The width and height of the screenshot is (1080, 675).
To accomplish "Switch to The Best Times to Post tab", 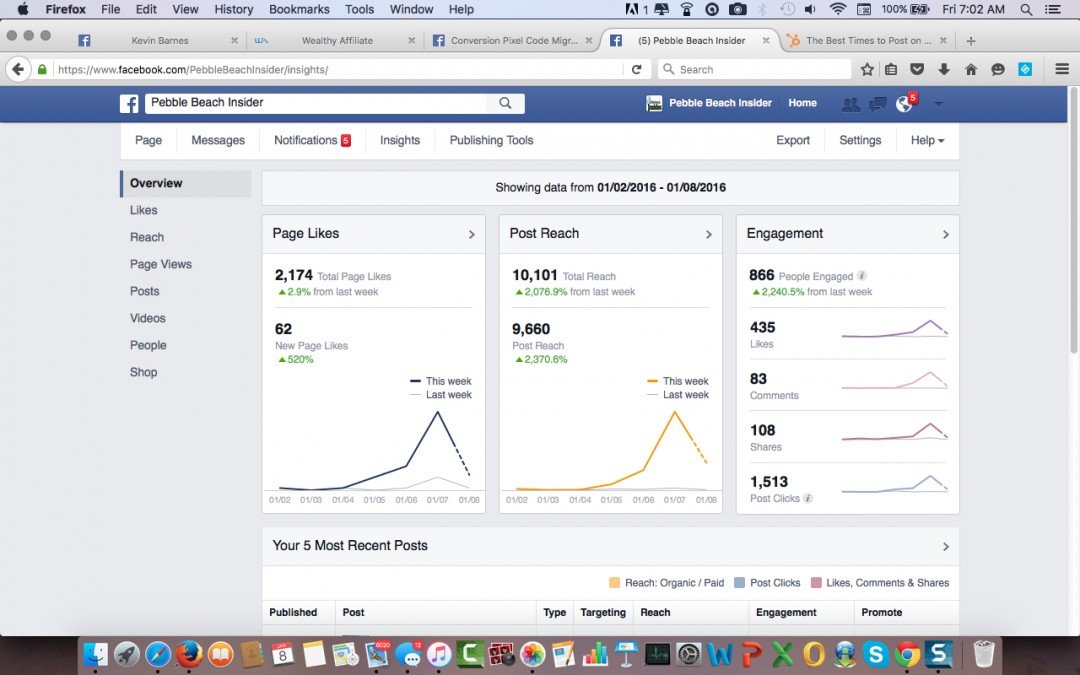I will click(868, 41).
